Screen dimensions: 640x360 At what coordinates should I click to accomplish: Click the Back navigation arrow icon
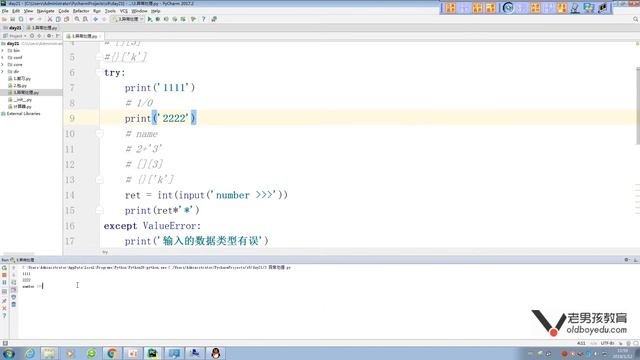pyautogui.click(x=96, y=19)
